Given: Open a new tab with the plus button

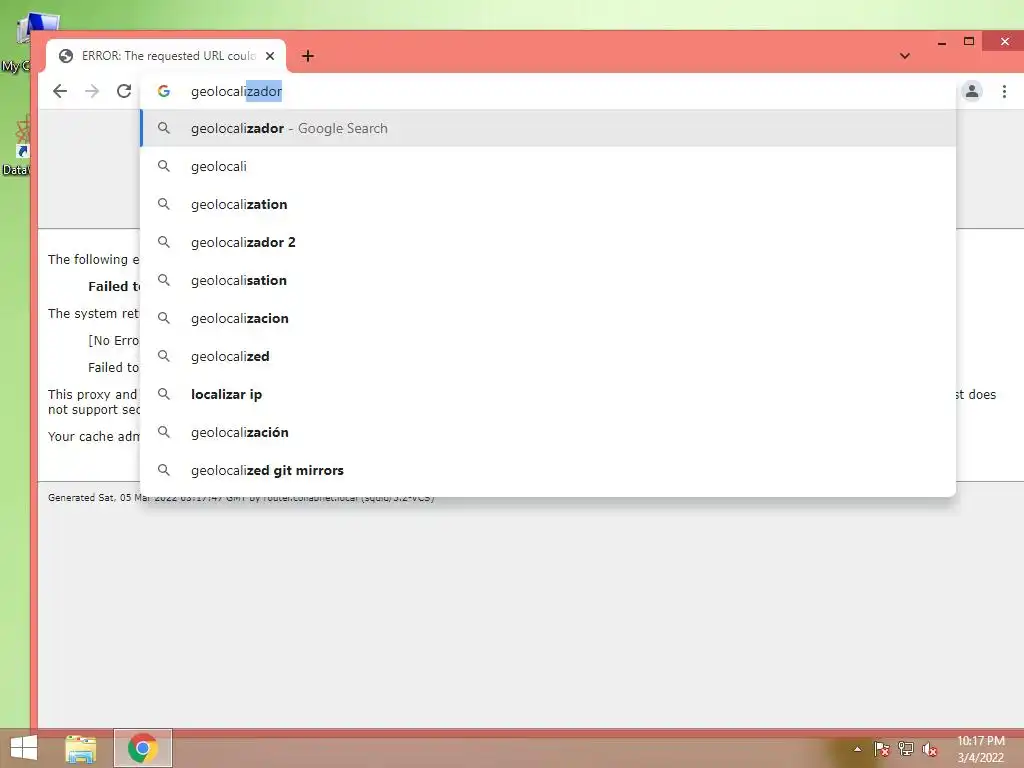Looking at the screenshot, I should (x=308, y=56).
